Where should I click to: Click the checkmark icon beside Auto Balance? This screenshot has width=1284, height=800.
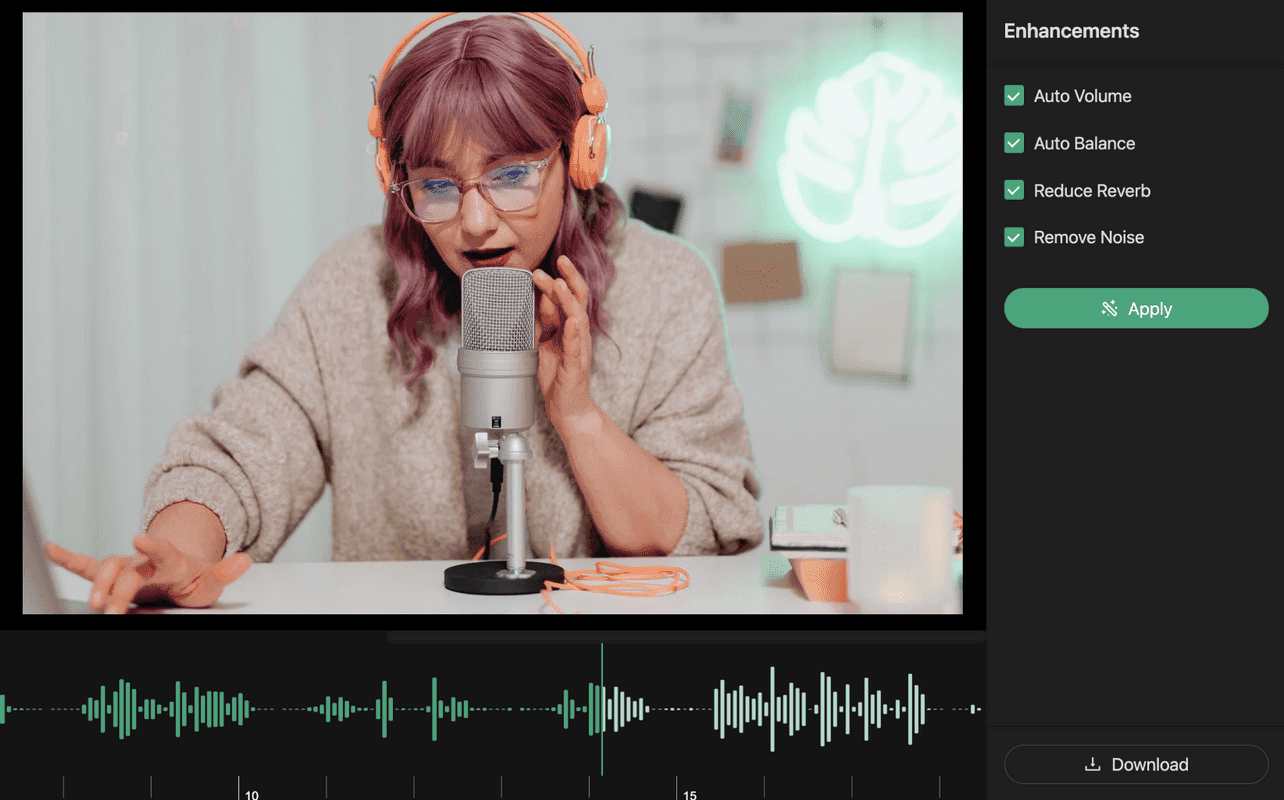point(1014,143)
